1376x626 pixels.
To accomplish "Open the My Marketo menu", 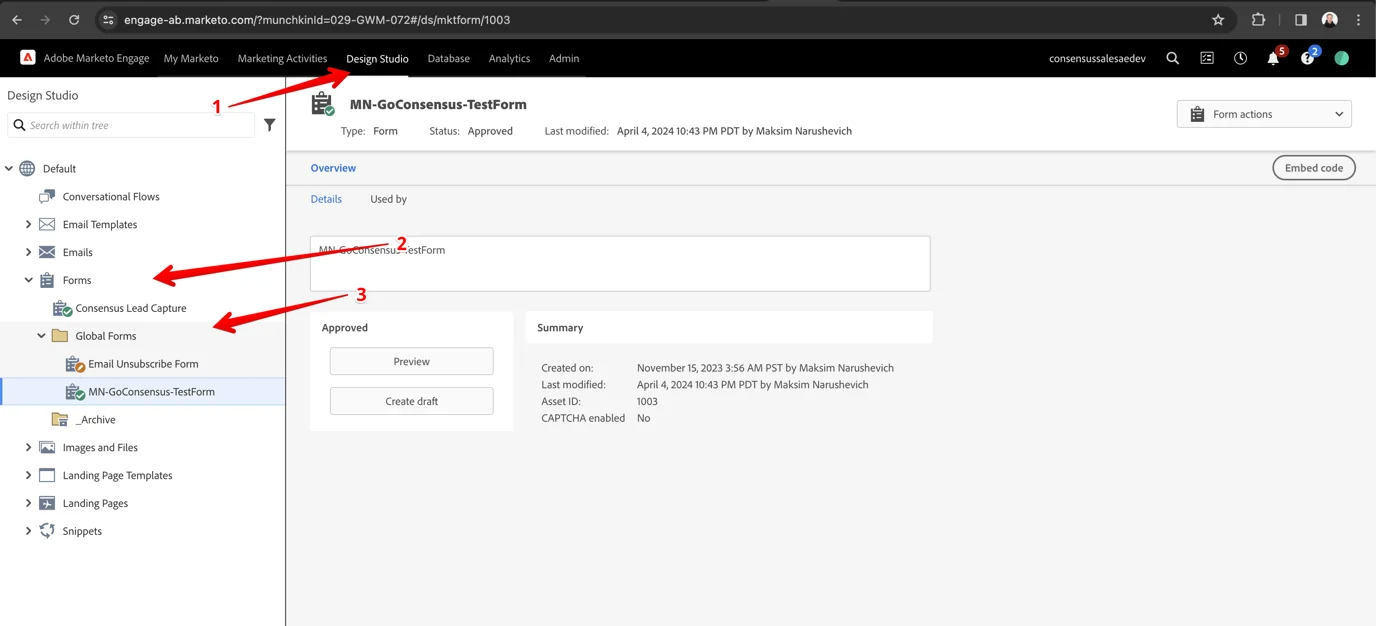I will click(x=191, y=58).
